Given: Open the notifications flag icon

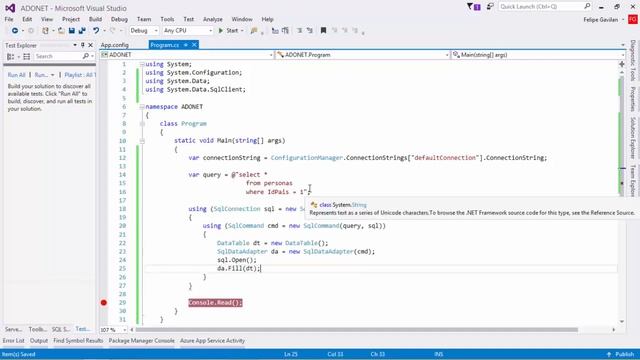Looking at the screenshot, I should click(x=473, y=7).
